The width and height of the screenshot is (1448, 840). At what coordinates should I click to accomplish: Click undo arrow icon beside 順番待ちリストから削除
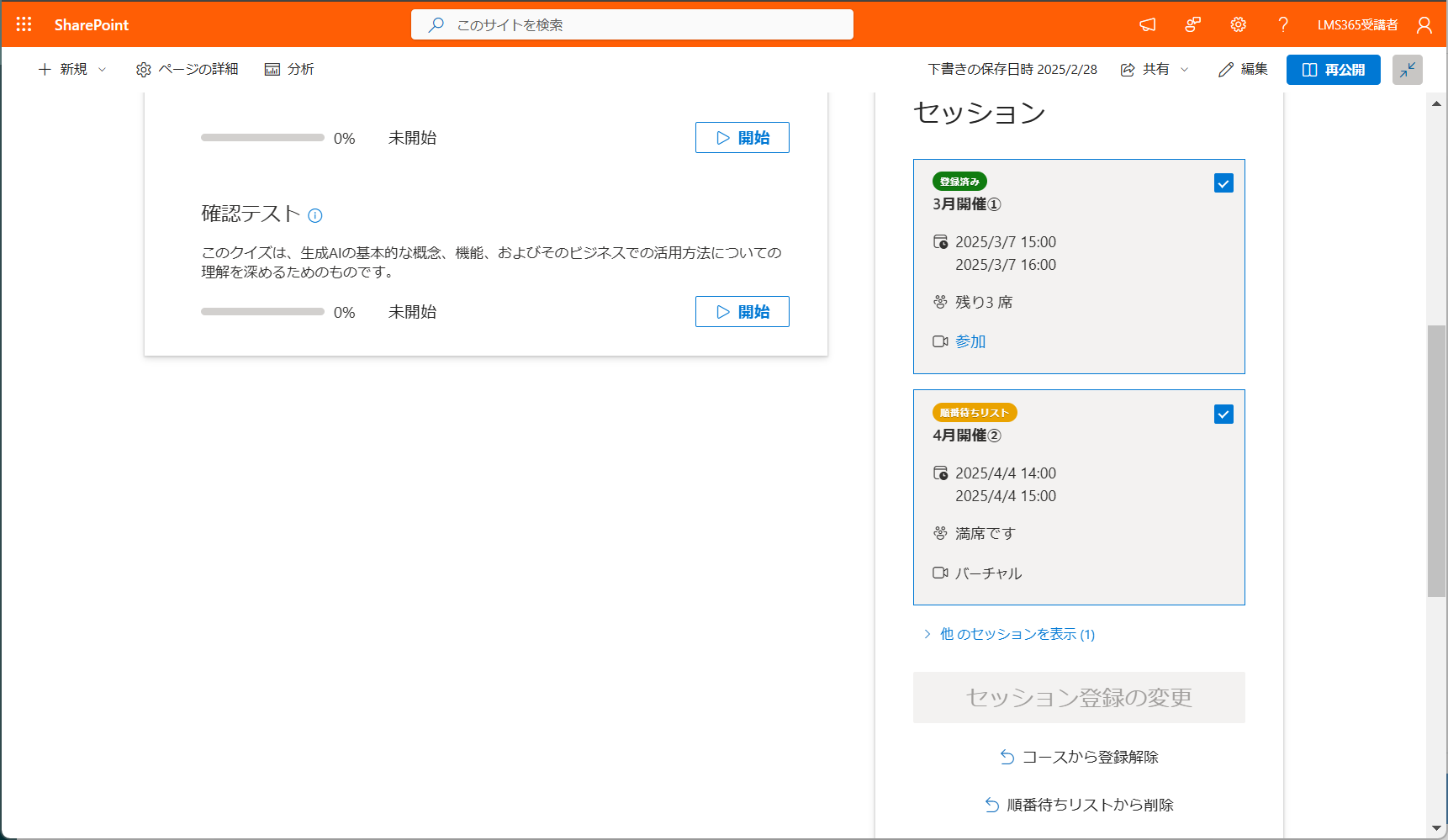point(992,805)
